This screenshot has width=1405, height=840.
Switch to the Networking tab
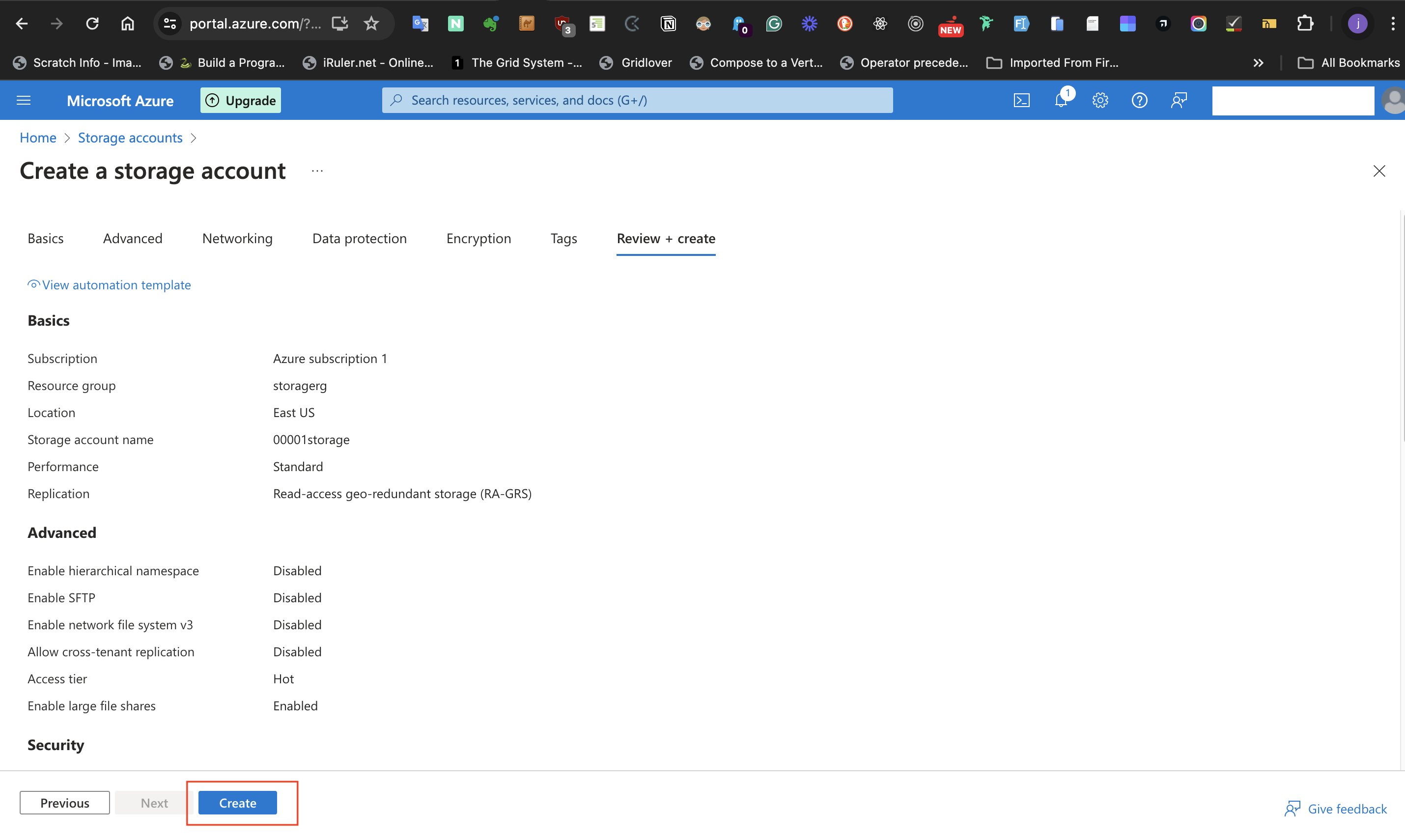237,238
